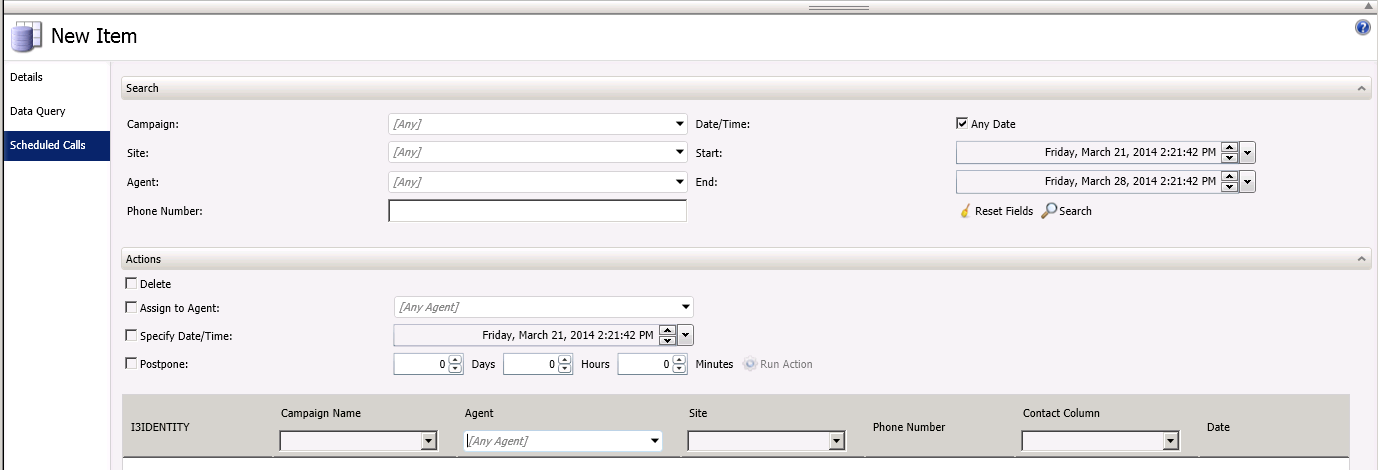The width and height of the screenshot is (1379, 470).
Task: Click the Phone Number input field
Action: click(537, 211)
